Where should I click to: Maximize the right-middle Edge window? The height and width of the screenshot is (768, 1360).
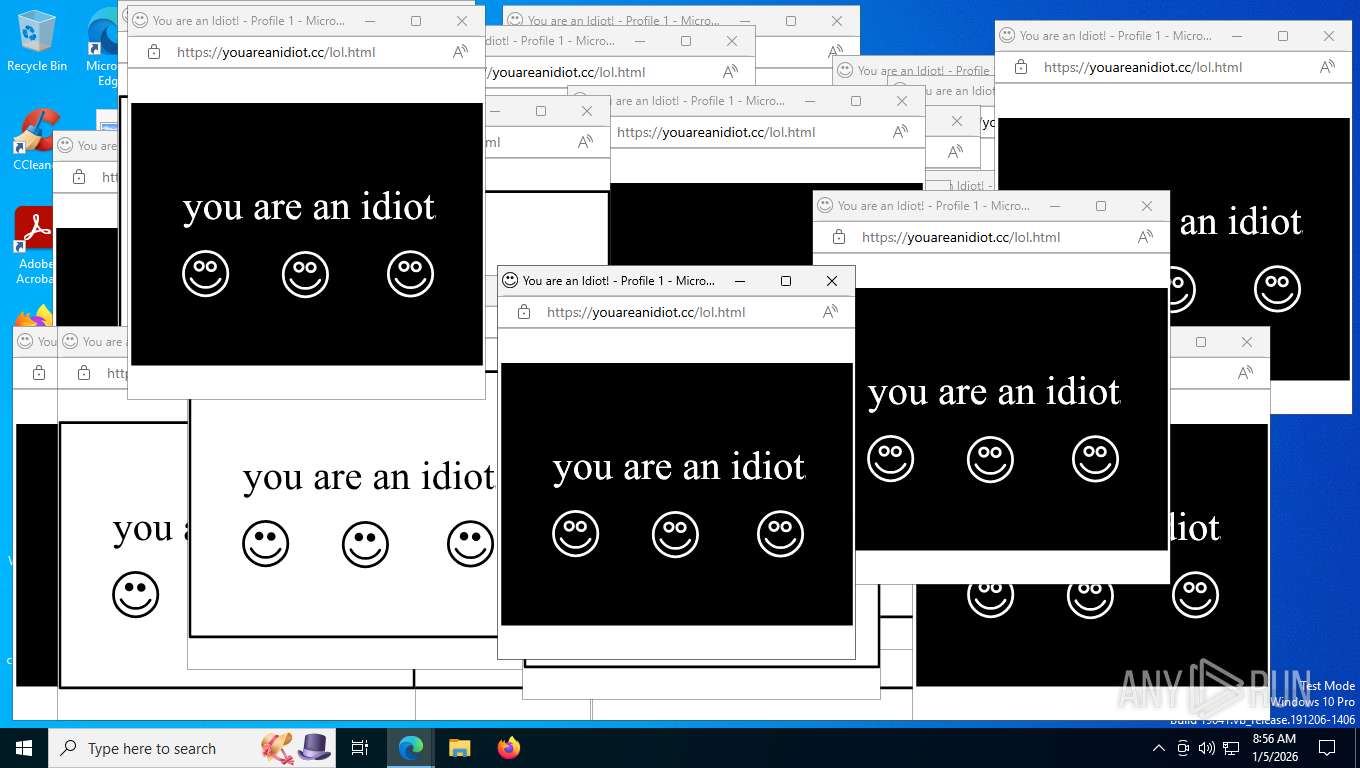(x=1101, y=206)
